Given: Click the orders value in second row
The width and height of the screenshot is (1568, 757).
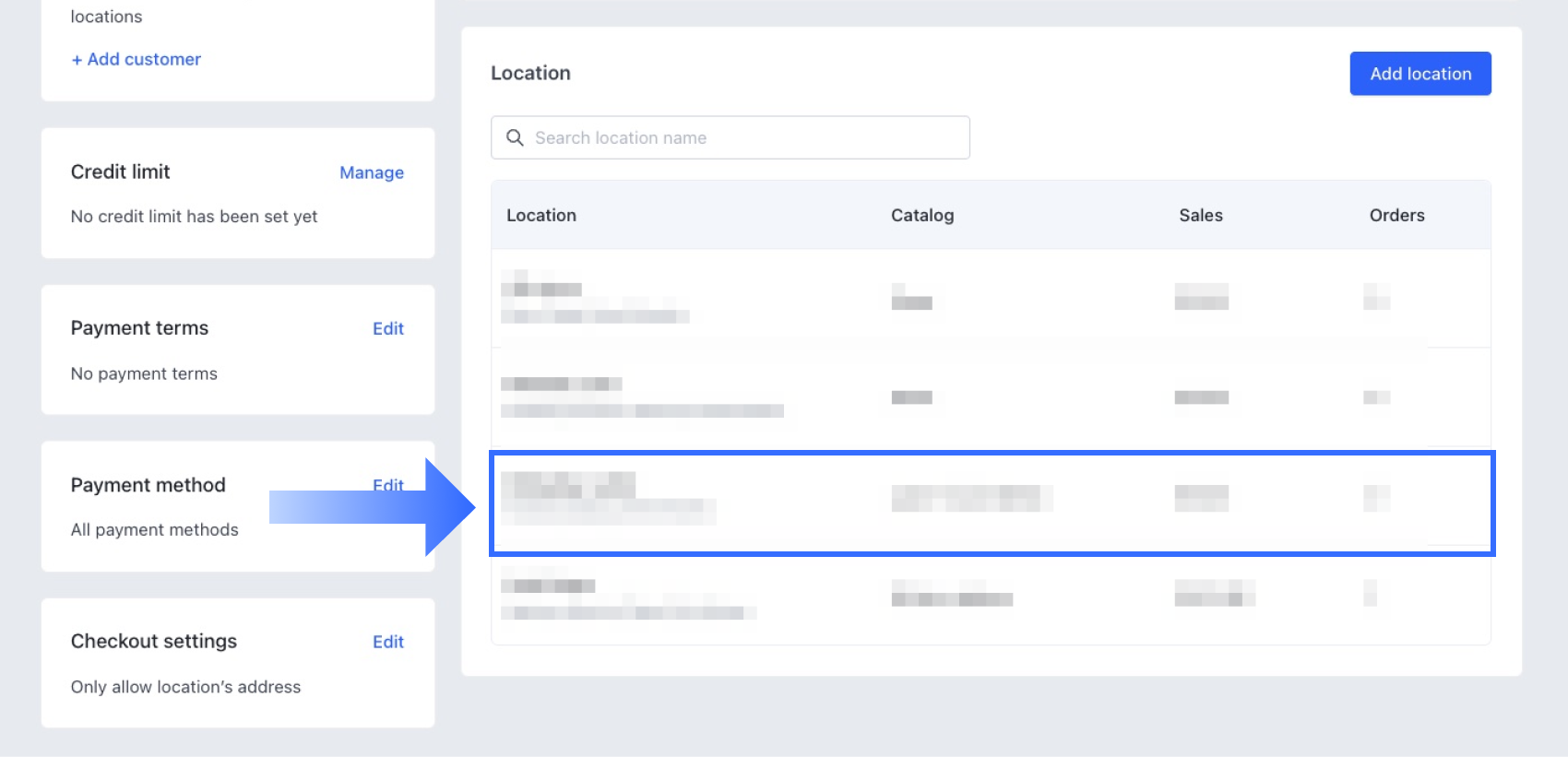Looking at the screenshot, I should coord(1376,397).
